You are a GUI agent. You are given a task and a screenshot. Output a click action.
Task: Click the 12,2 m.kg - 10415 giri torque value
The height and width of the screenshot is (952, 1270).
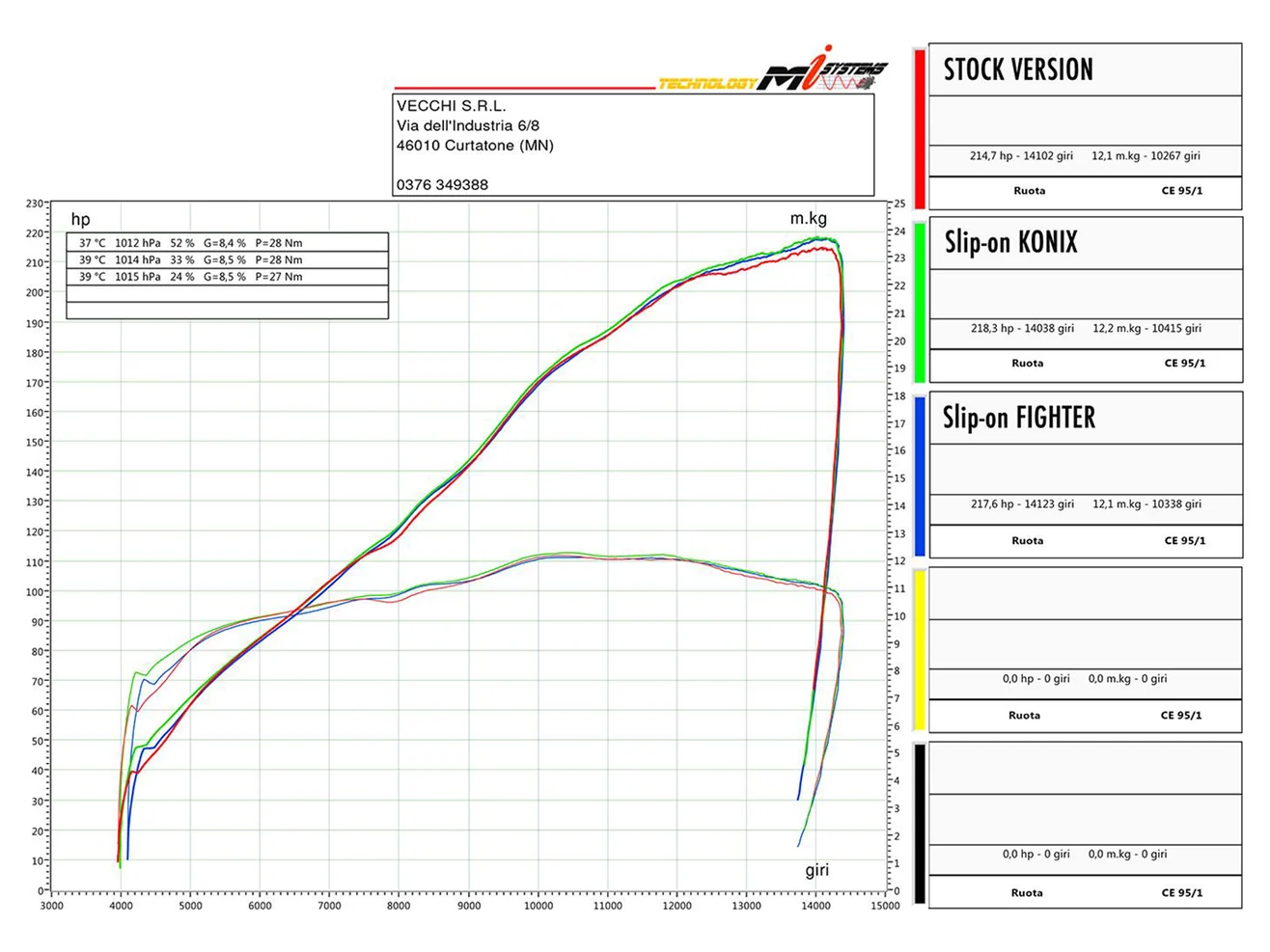pos(1146,328)
